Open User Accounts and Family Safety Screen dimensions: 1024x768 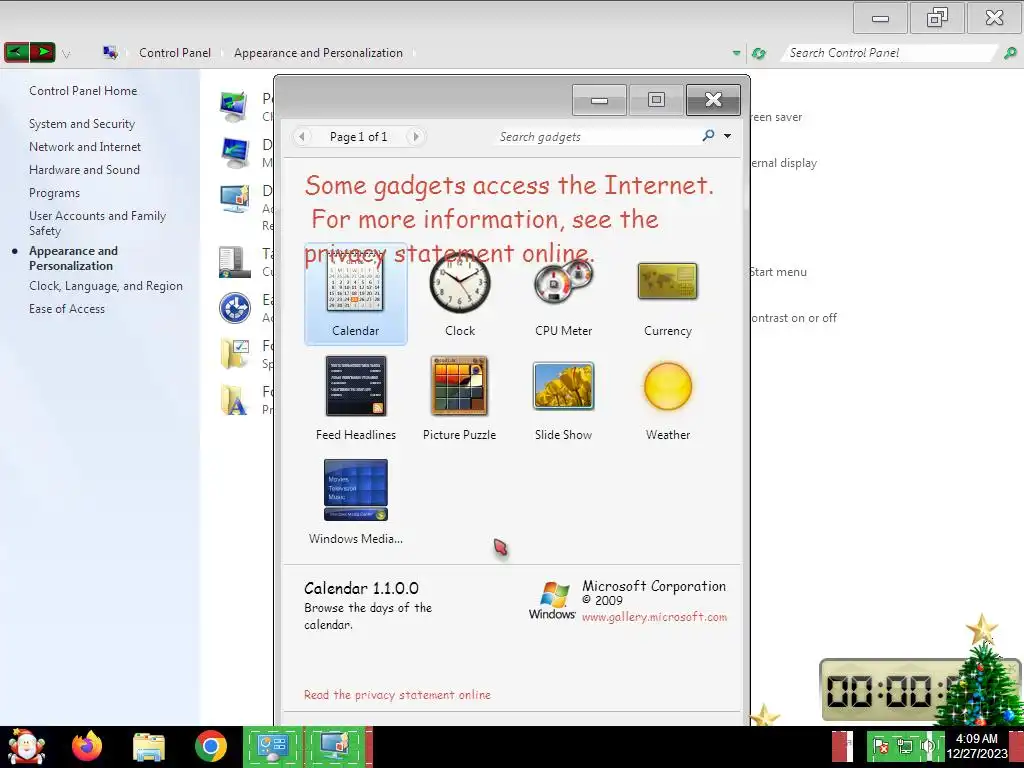click(x=97, y=223)
